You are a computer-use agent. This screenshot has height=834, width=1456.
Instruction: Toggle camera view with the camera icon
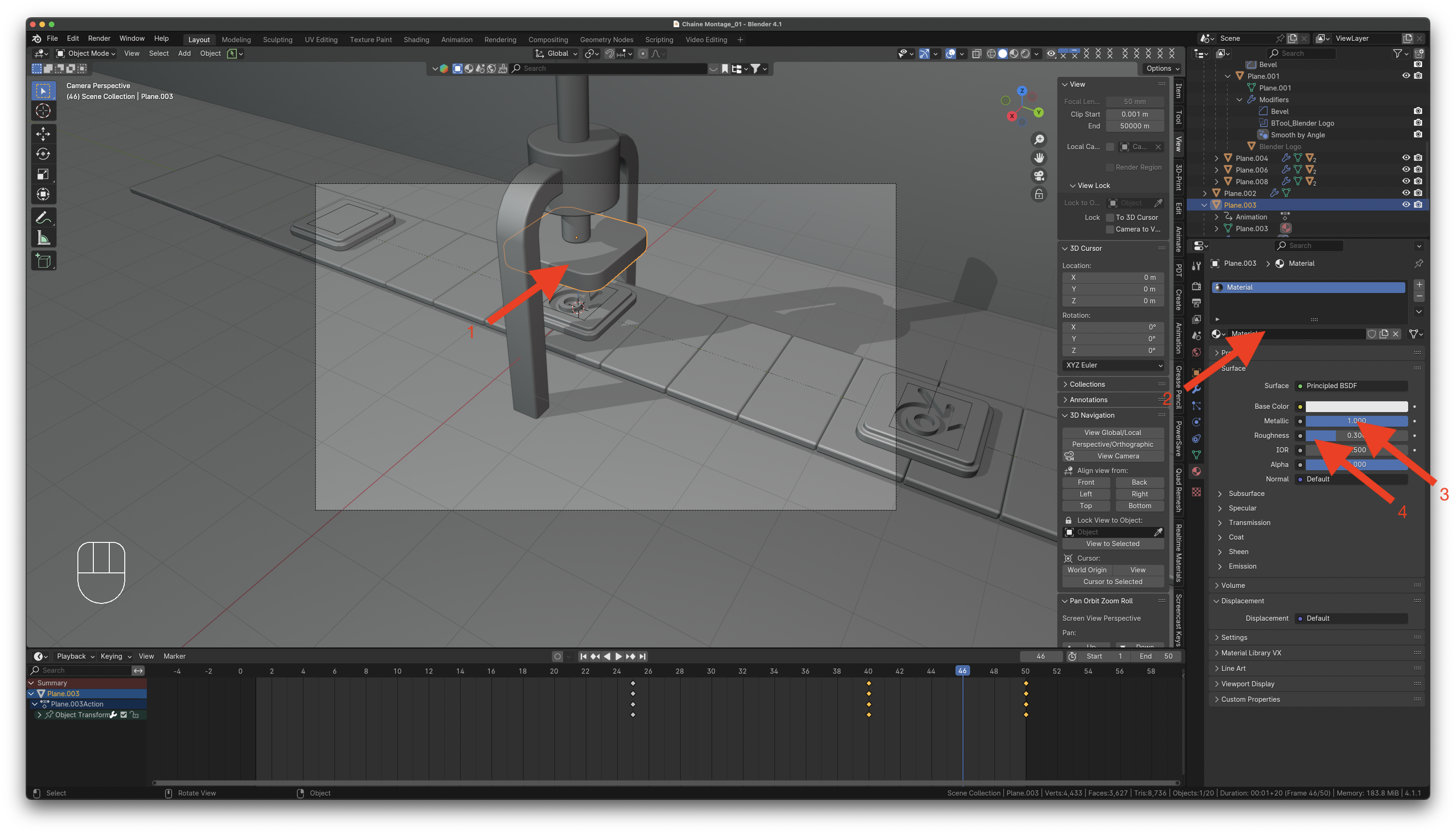[x=1038, y=176]
